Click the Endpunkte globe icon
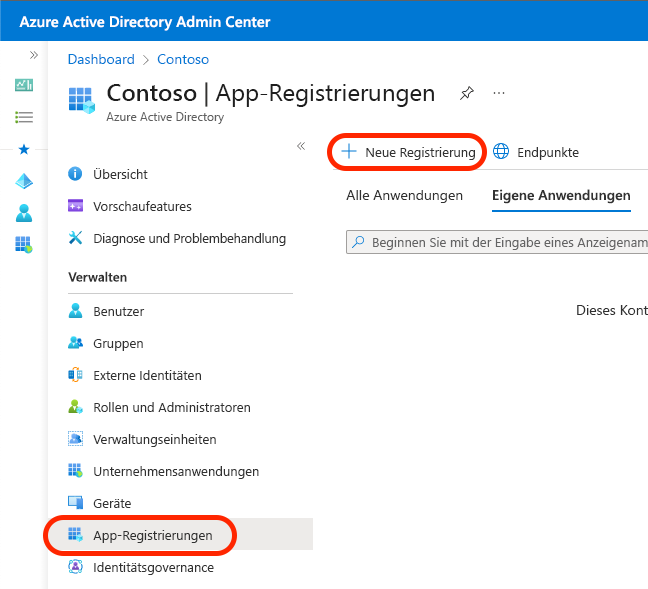The width and height of the screenshot is (648, 589). 501,151
